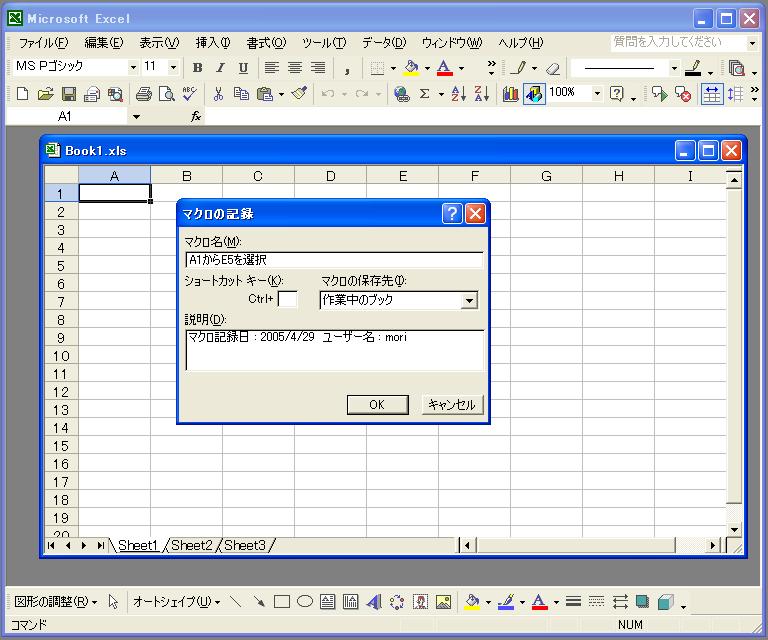
Task: Align text right
Action: [x=318, y=68]
